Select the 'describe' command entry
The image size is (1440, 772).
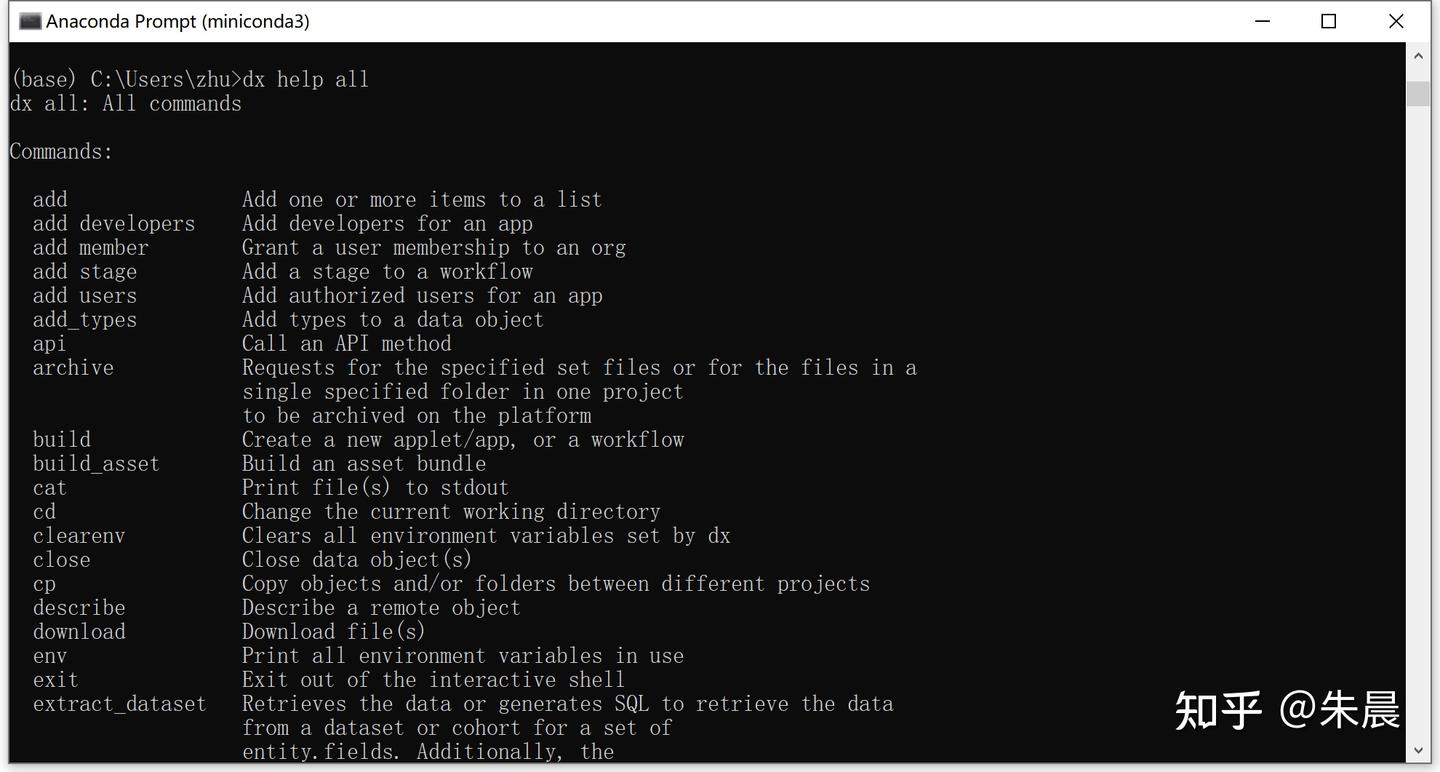tap(79, 607)
